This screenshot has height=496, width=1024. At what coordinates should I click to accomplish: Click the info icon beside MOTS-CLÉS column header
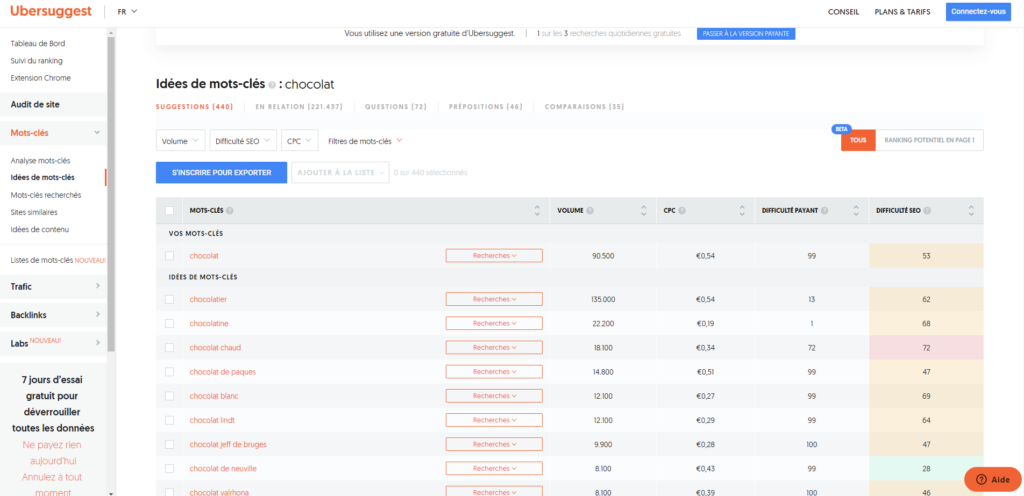[230, 211]
